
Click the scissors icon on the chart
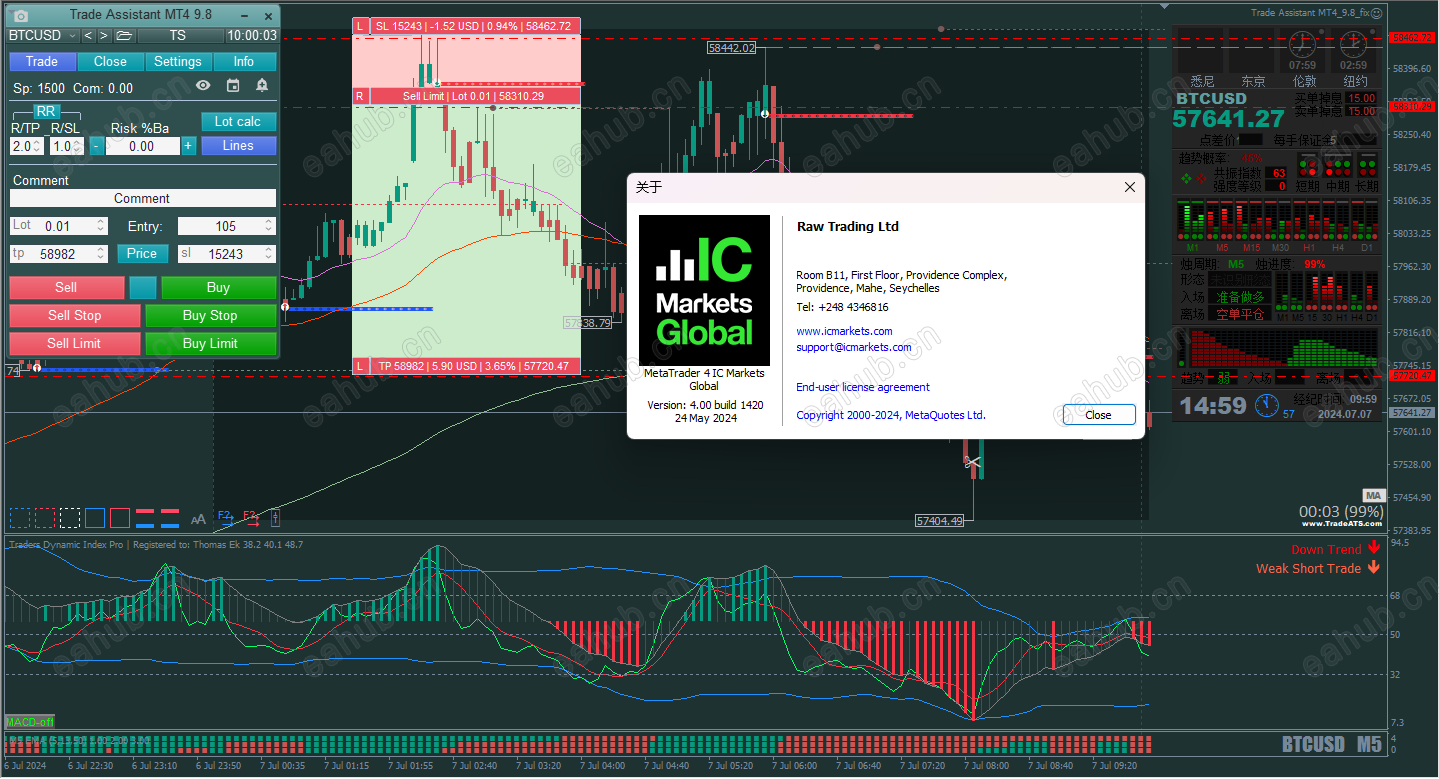coord(973,462)
